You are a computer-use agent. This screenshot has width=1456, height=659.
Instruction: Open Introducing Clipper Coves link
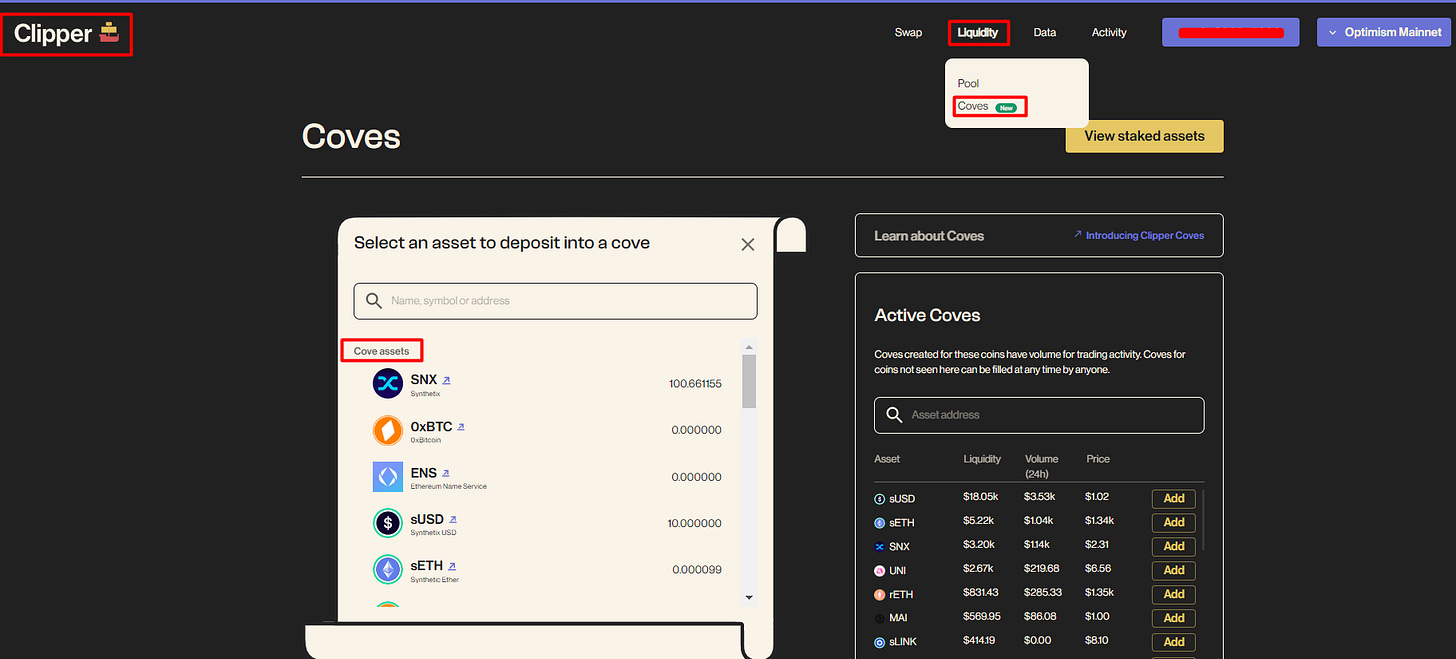point(1138,235)
